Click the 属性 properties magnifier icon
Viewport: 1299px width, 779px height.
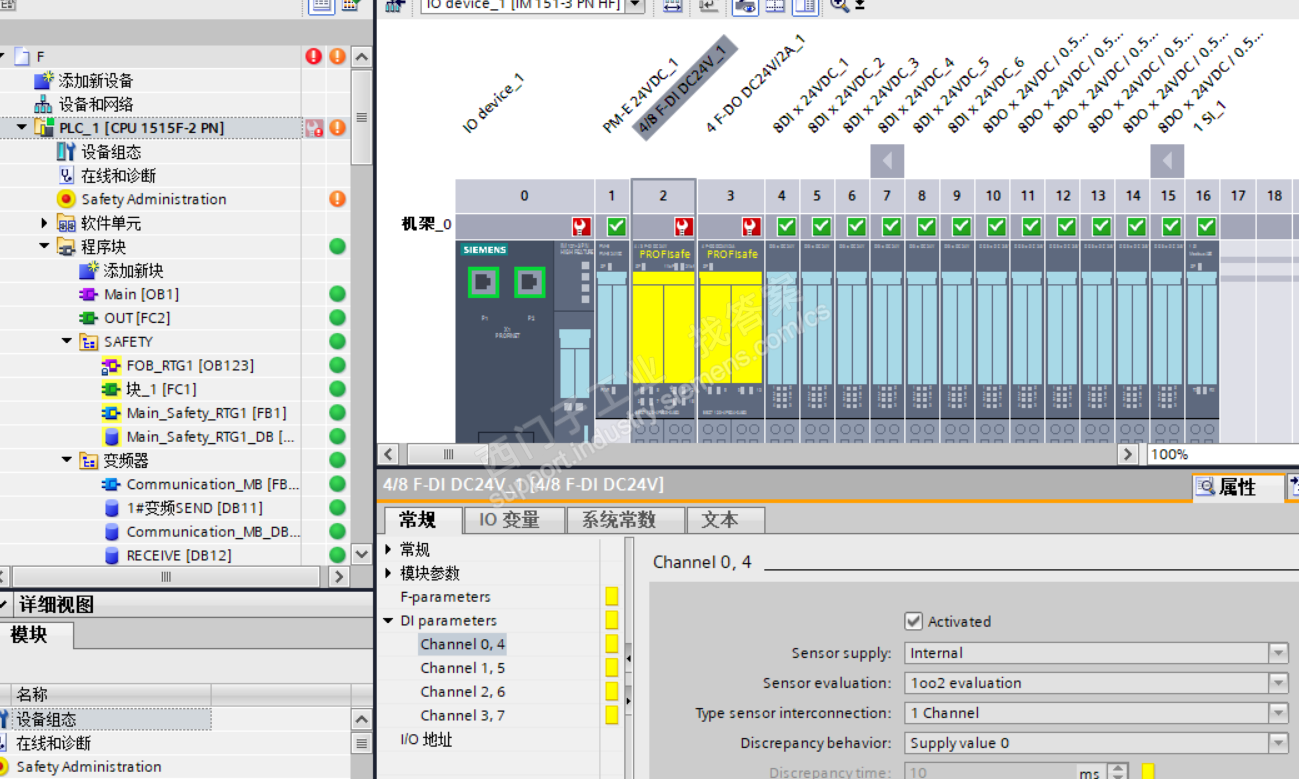(1206, 487)
